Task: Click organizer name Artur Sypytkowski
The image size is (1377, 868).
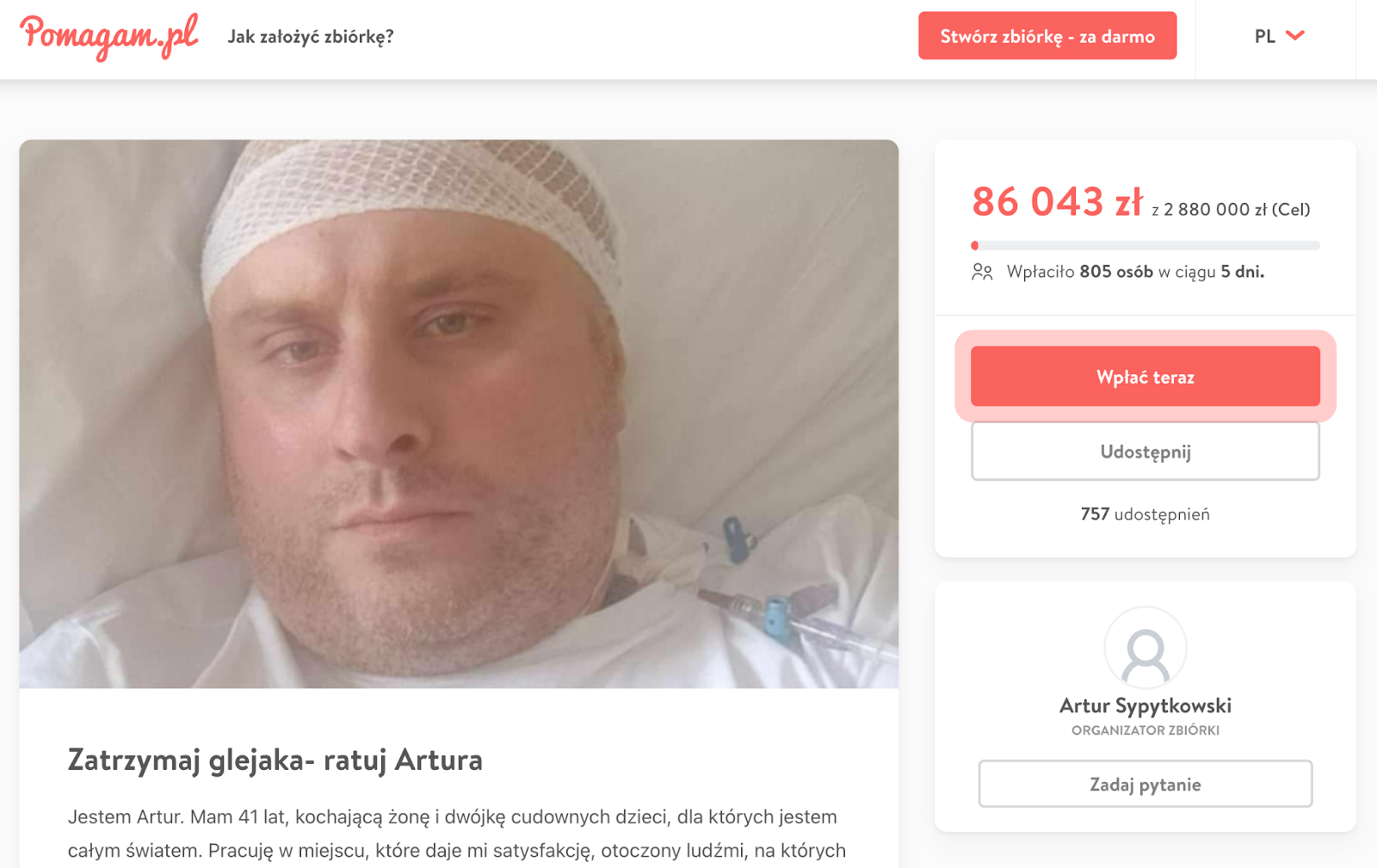Action: [1145, 705]
